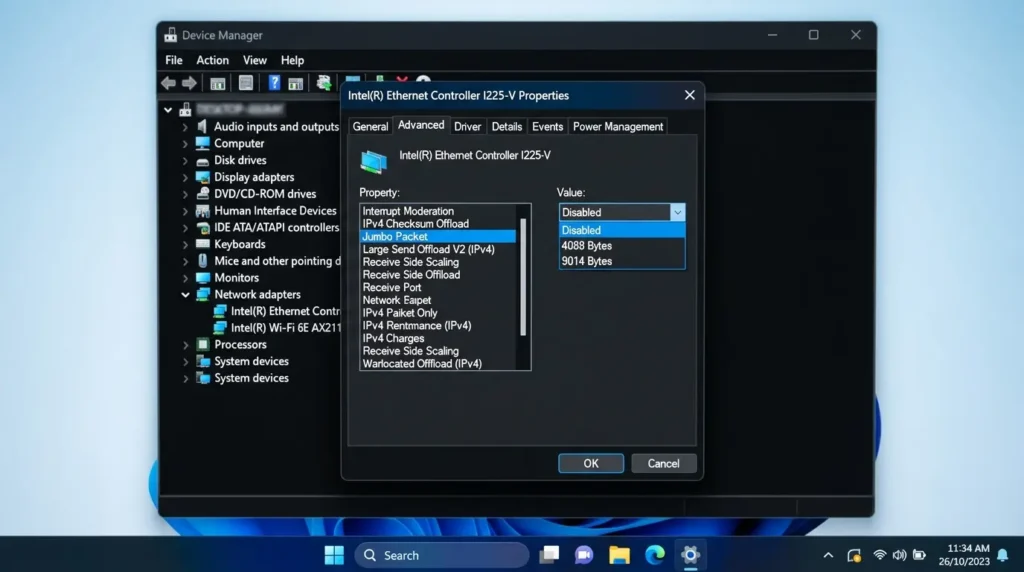Select the root computer node icon in tree
Viewport: 1024px width, 572px height.
tap(185, 110)
